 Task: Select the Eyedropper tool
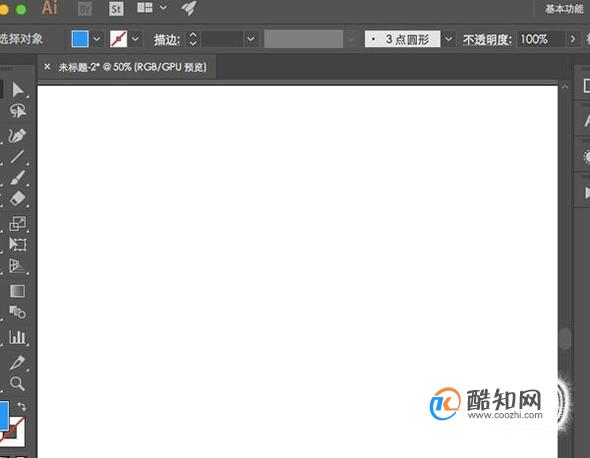(17, 362)
